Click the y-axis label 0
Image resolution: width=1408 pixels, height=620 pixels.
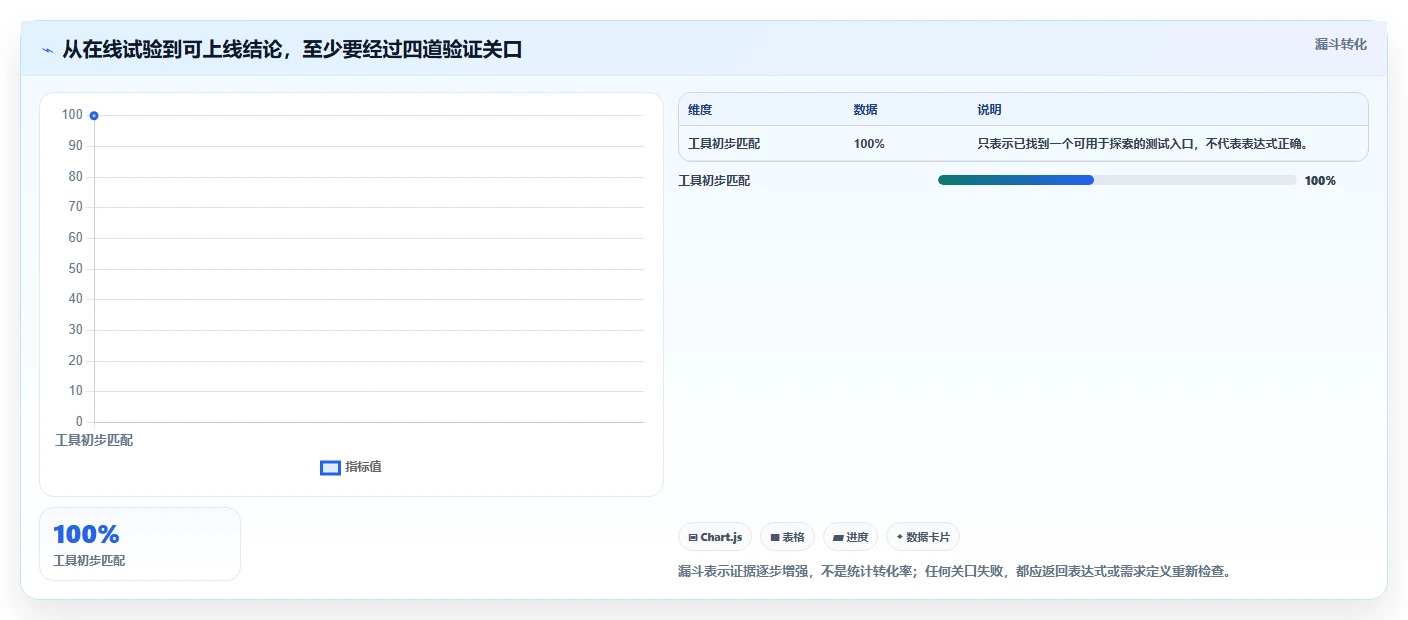click(79, 422)
